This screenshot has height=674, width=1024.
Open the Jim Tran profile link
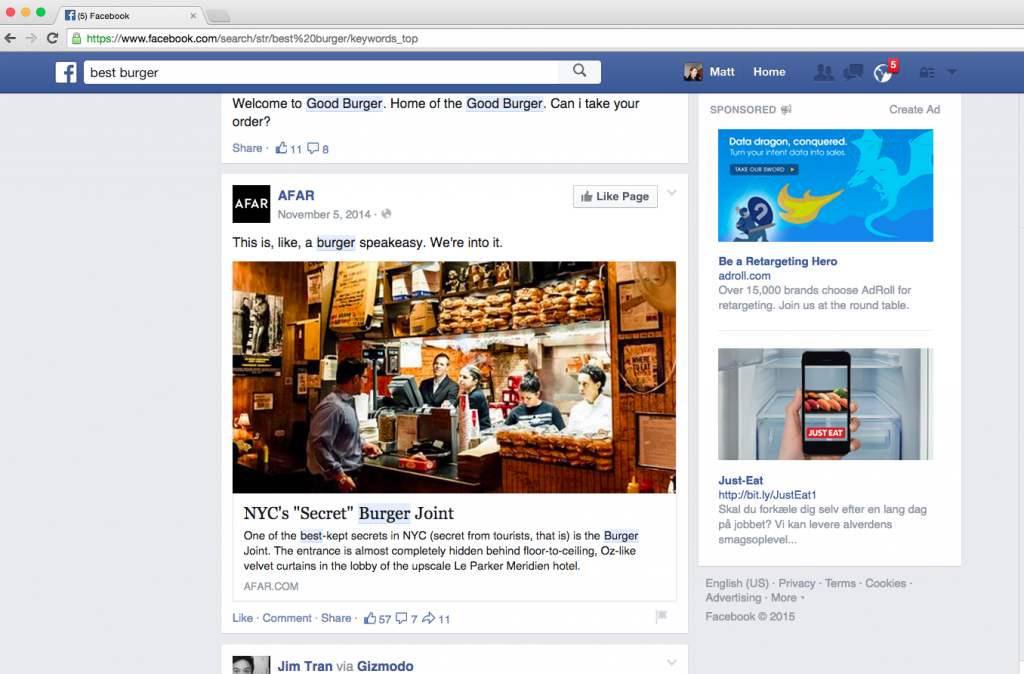tap(305, 666)
